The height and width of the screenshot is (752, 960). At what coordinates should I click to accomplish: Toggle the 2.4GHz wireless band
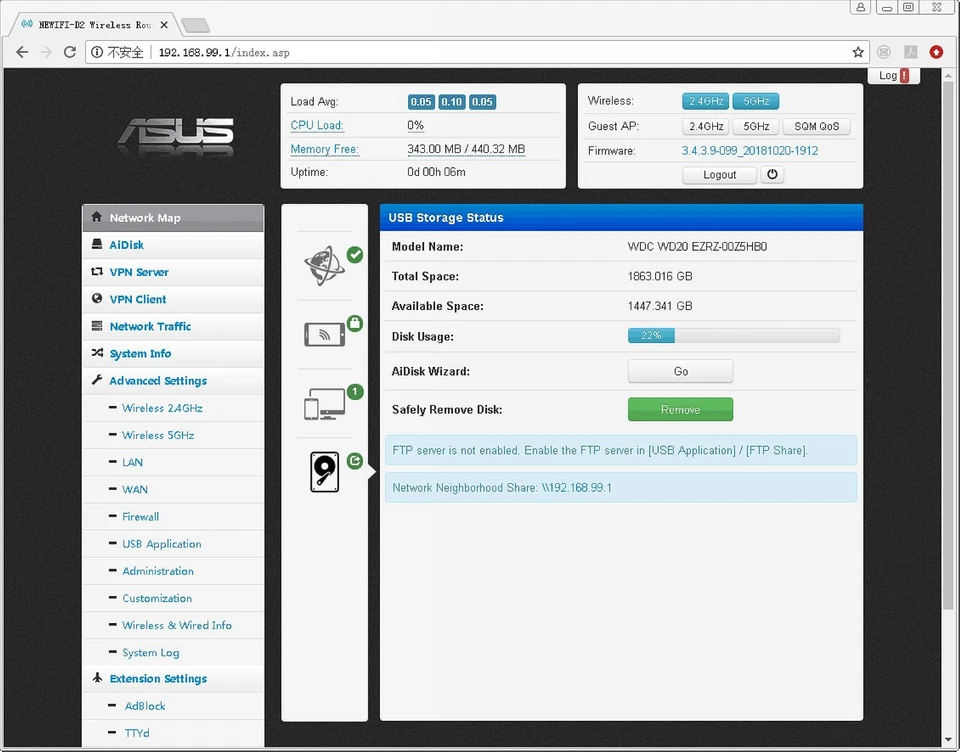(705, 100)
